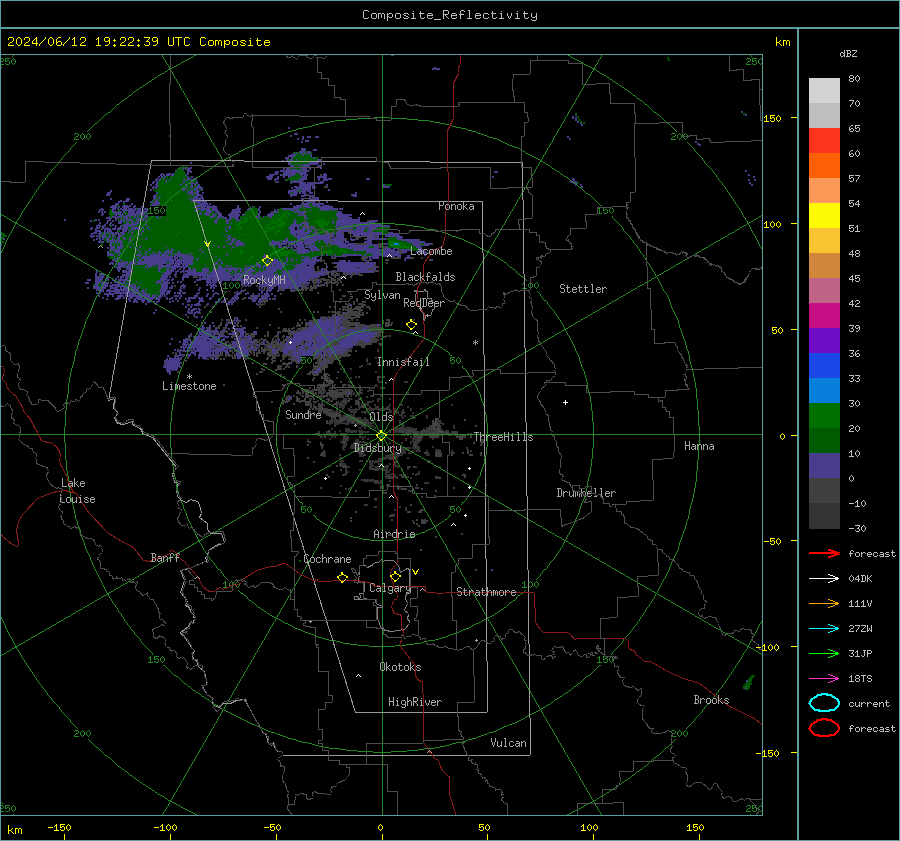Click the orange 111V arrow in the legend
The height and width of the screenshot is (841, 900).
click(824, 603)
